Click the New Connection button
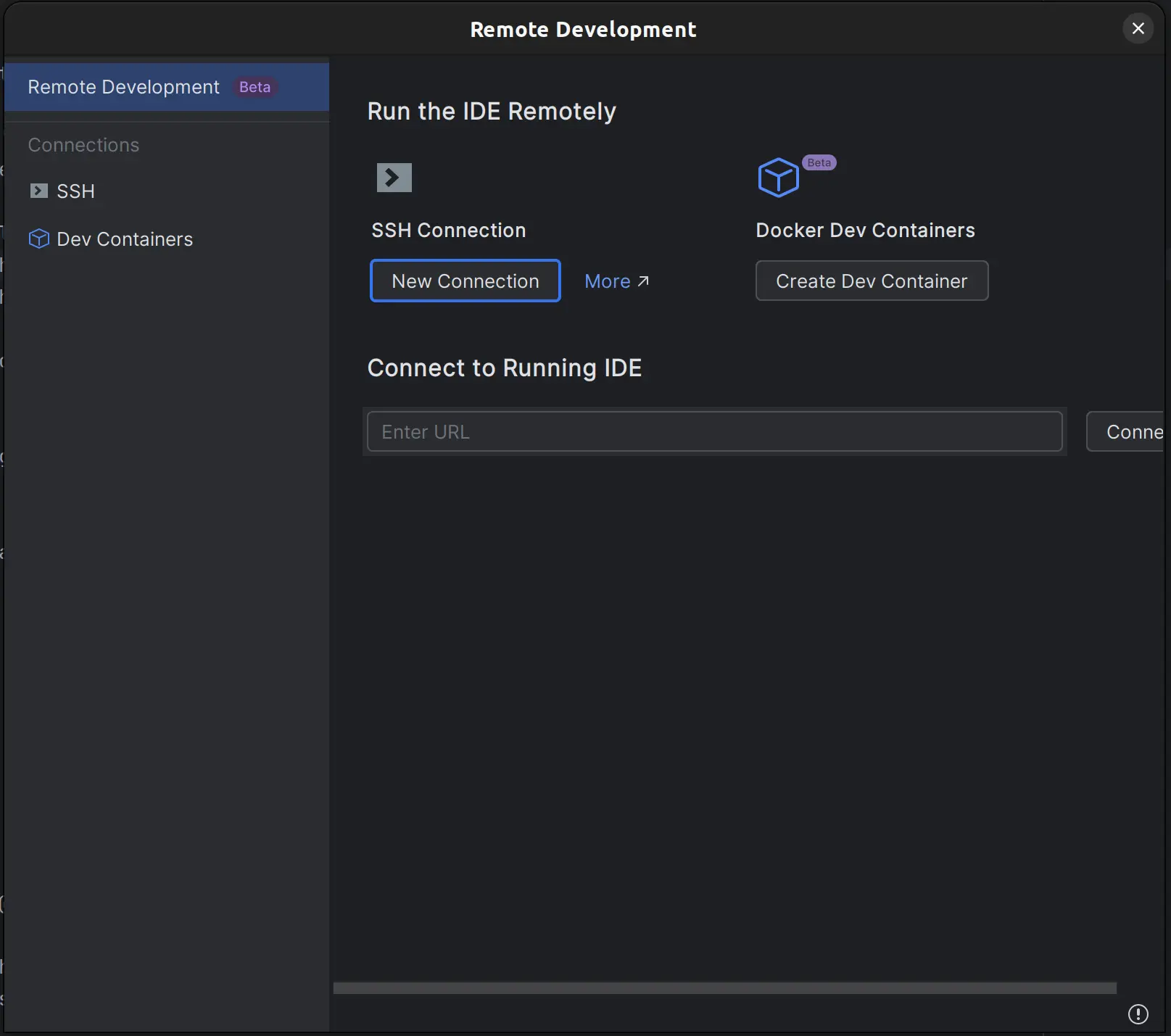The image size is (1171, 1036). click(465, 281)
